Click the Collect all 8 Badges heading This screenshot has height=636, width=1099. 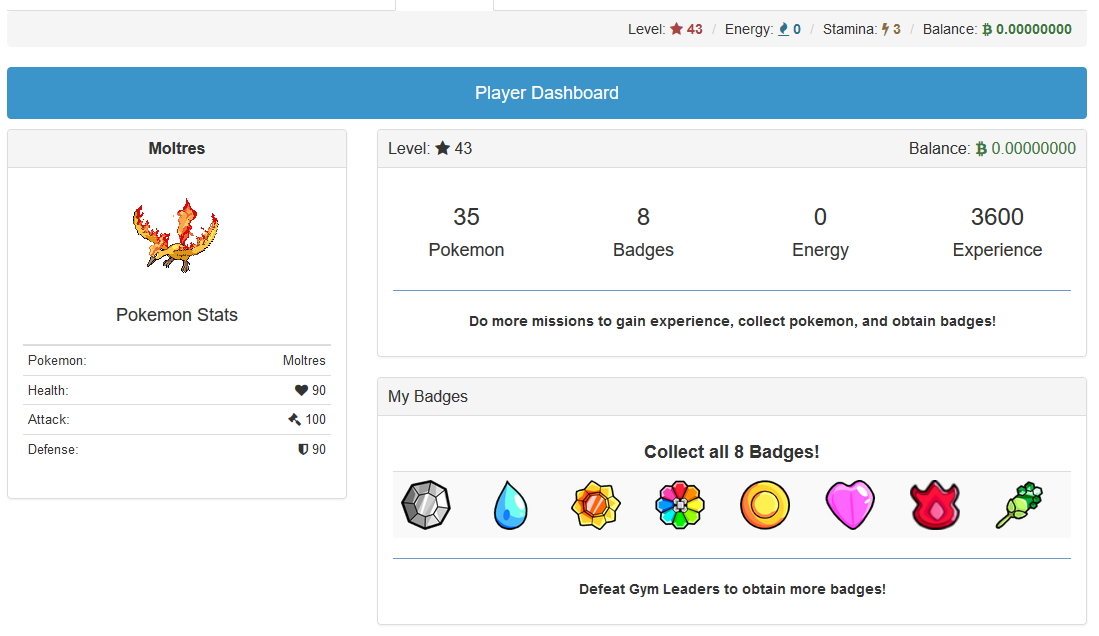pos(732,452)
